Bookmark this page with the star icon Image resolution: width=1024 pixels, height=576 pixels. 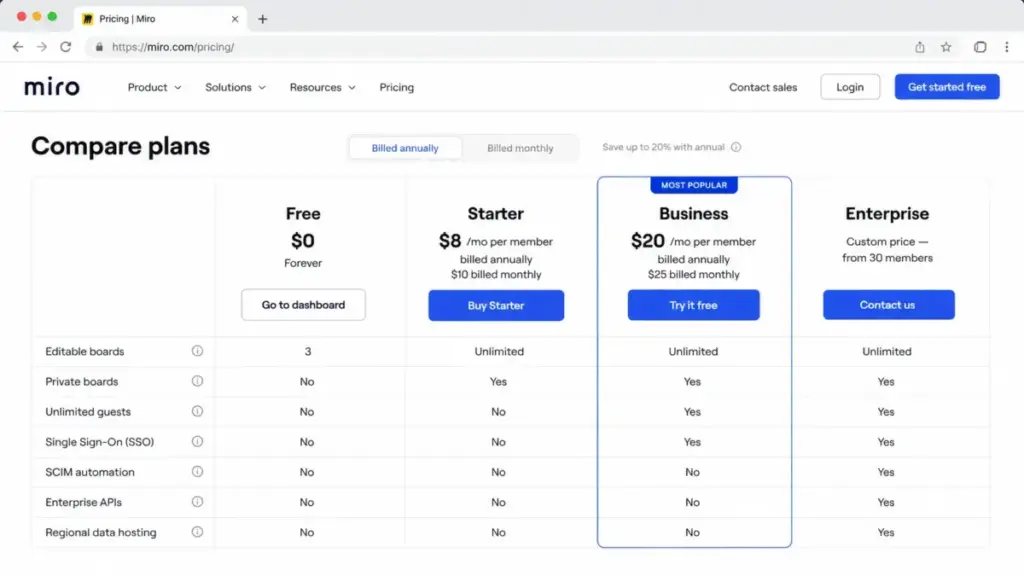click(x=946, y=47)
